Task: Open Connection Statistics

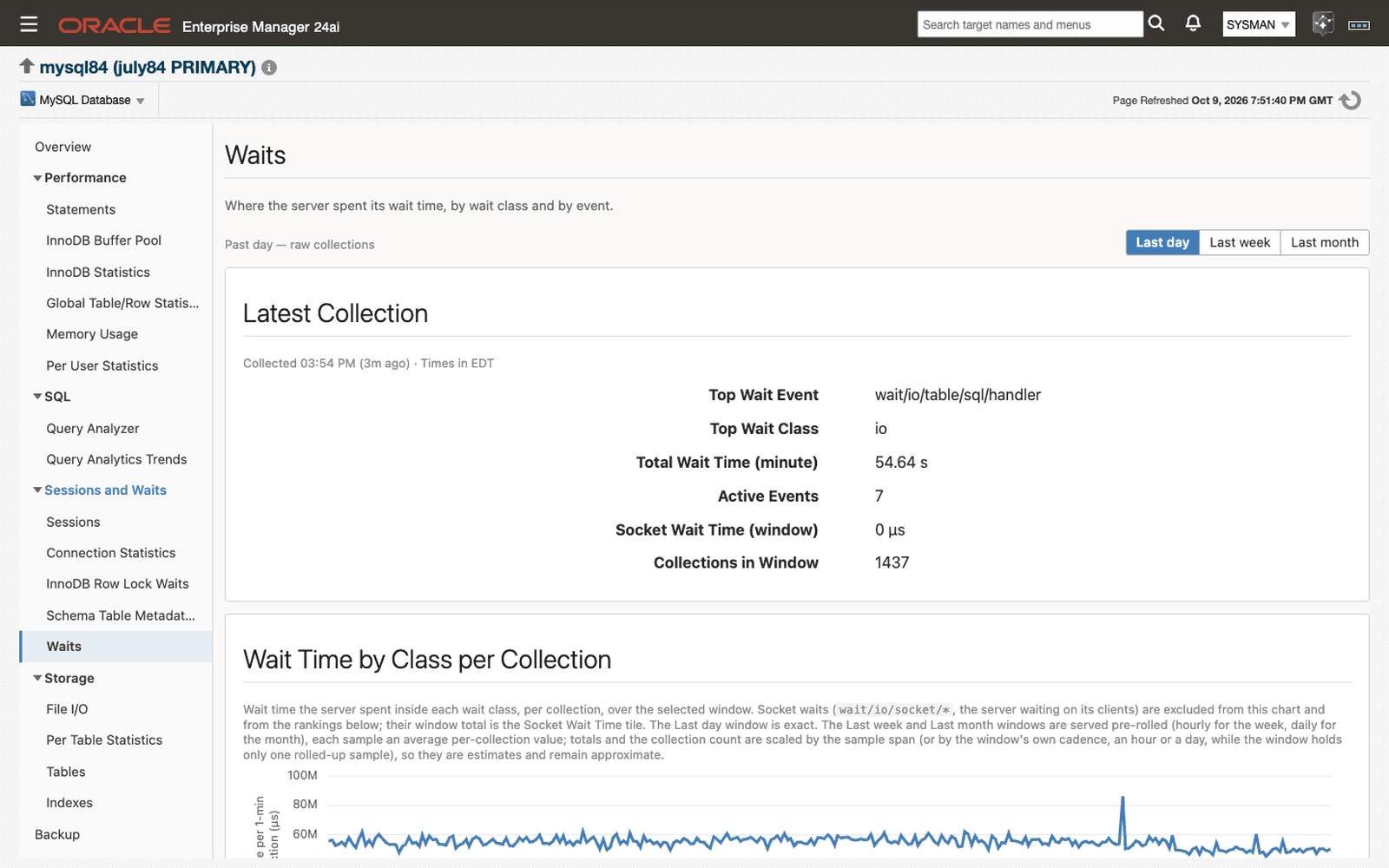Action: (111, 553)
